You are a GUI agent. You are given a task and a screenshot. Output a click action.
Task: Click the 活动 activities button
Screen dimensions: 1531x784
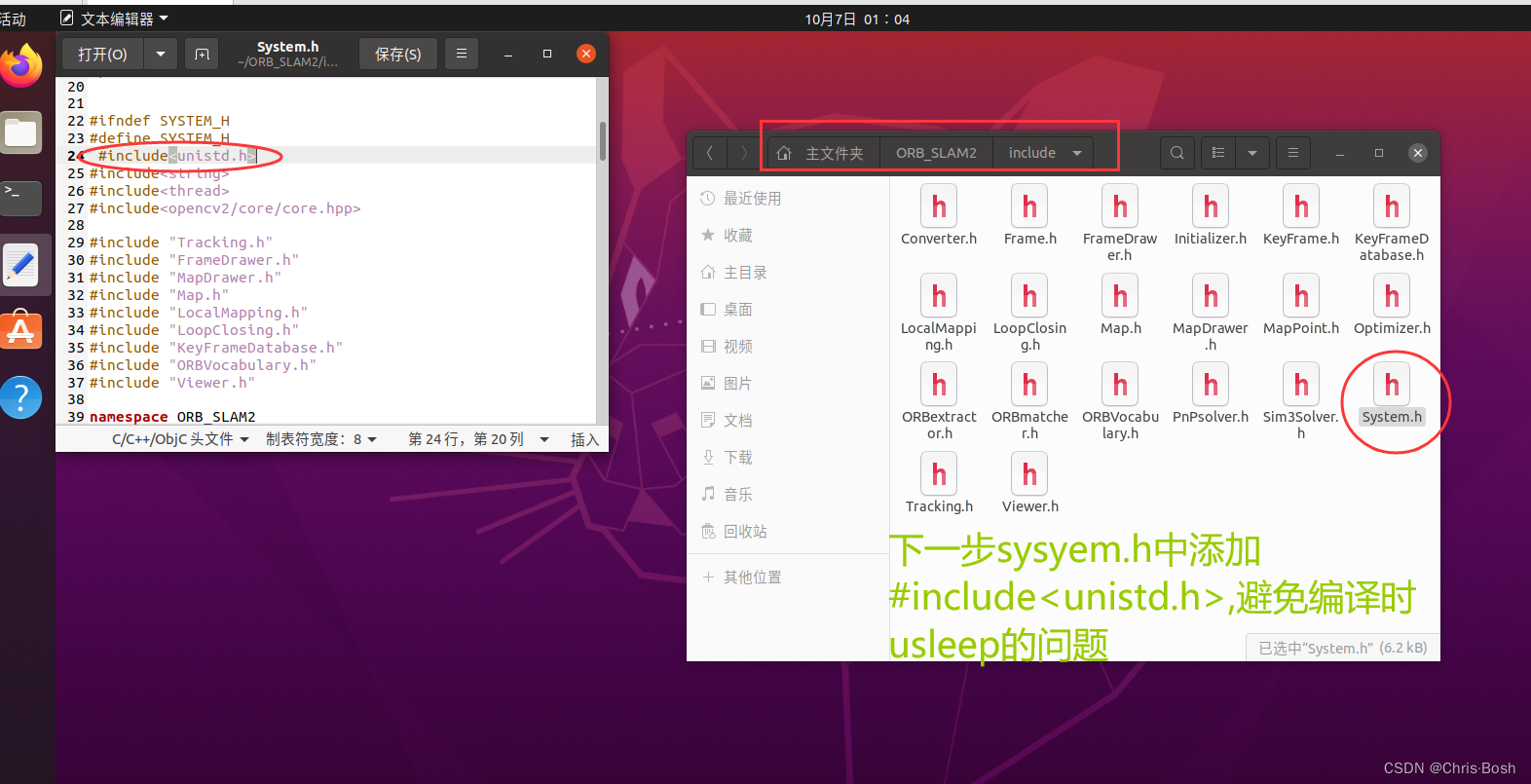click(x=14, y=19)
